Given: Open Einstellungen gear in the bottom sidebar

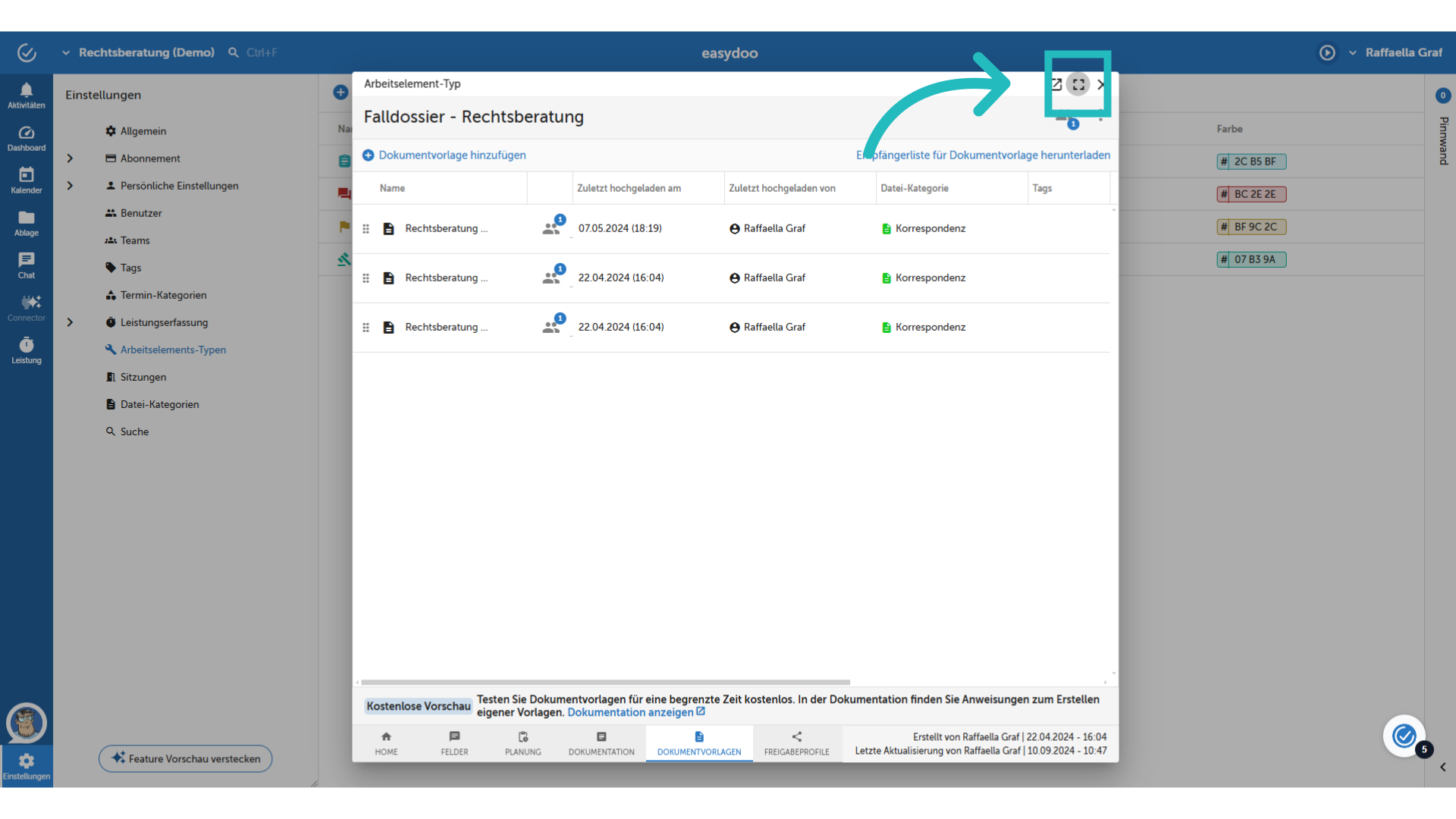Looking at the screenshot, I should (27, 767).
